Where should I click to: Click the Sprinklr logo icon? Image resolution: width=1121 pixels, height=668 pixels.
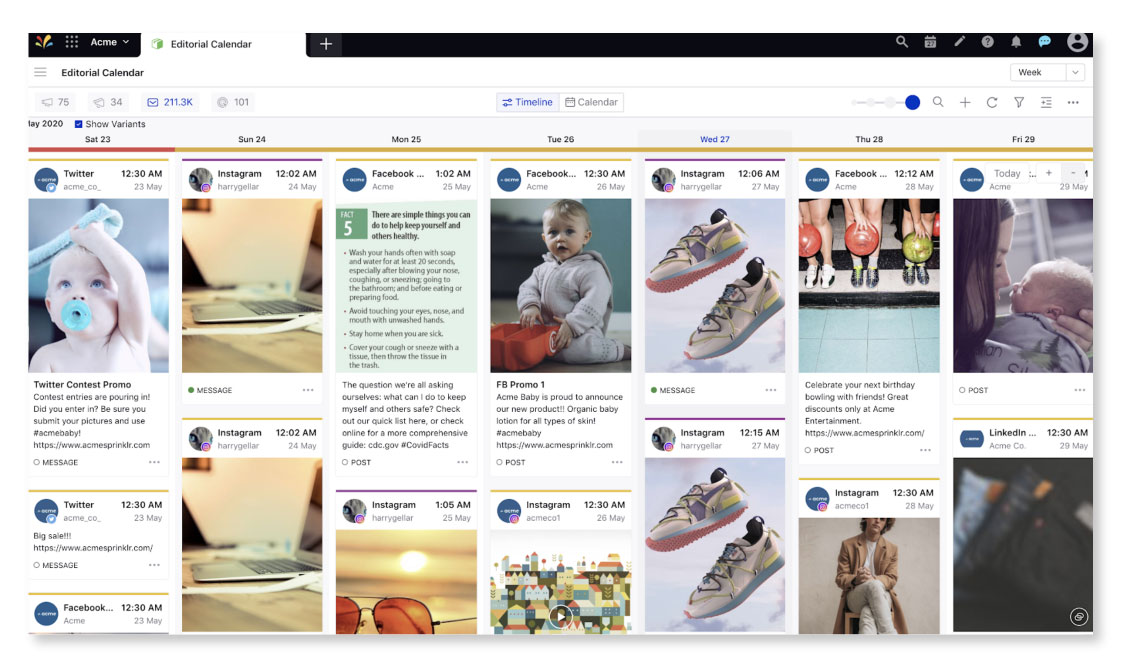click(x=44, y=42)
